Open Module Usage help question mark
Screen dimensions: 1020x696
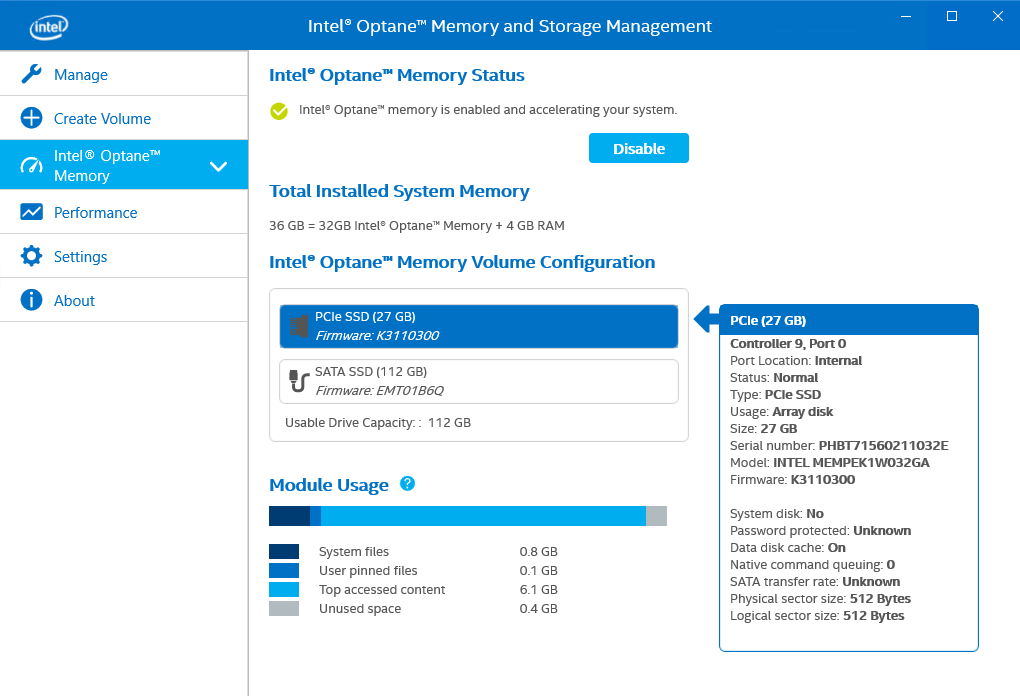pyautogui.click(x=407, y=483)
